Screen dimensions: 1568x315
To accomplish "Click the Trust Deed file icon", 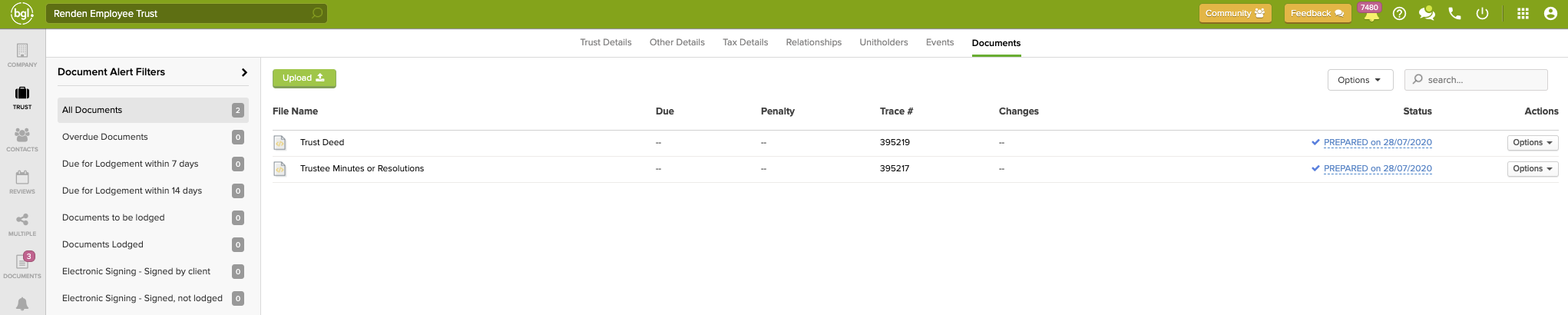I will (280, 143).
